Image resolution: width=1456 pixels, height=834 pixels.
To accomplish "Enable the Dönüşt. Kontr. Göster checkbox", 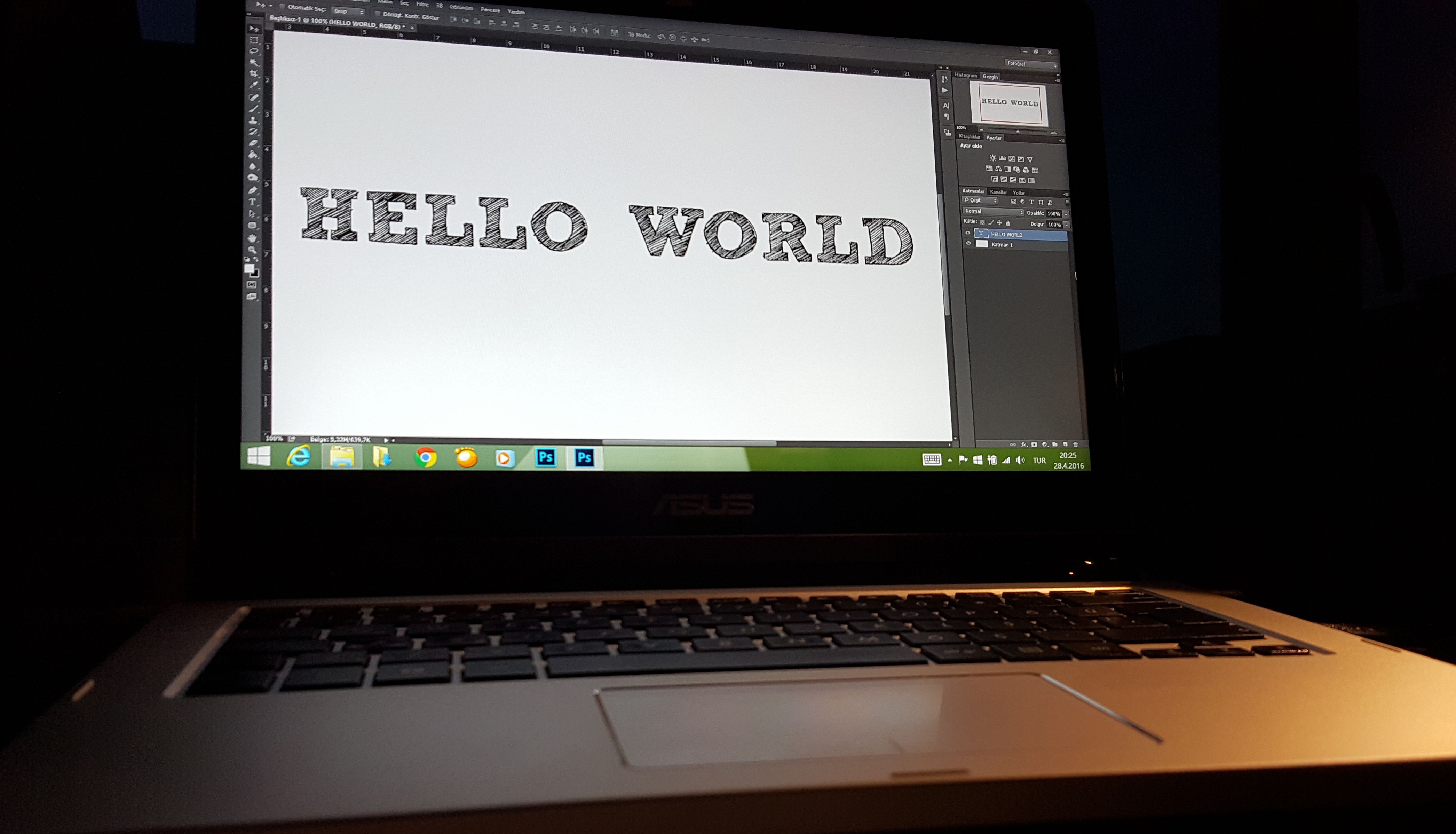I will 377,14.
